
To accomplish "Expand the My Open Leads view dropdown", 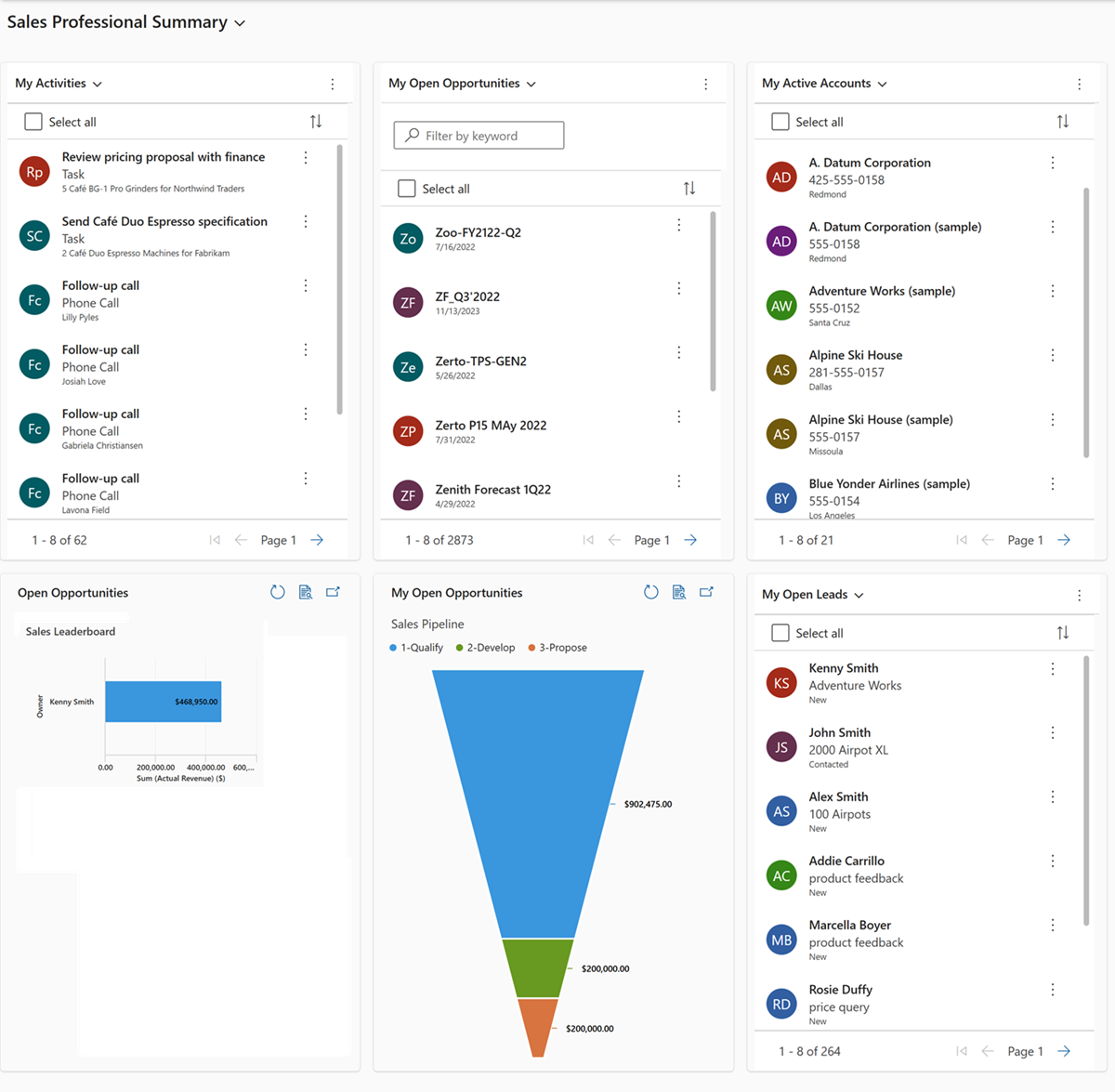I will point(860,595).
